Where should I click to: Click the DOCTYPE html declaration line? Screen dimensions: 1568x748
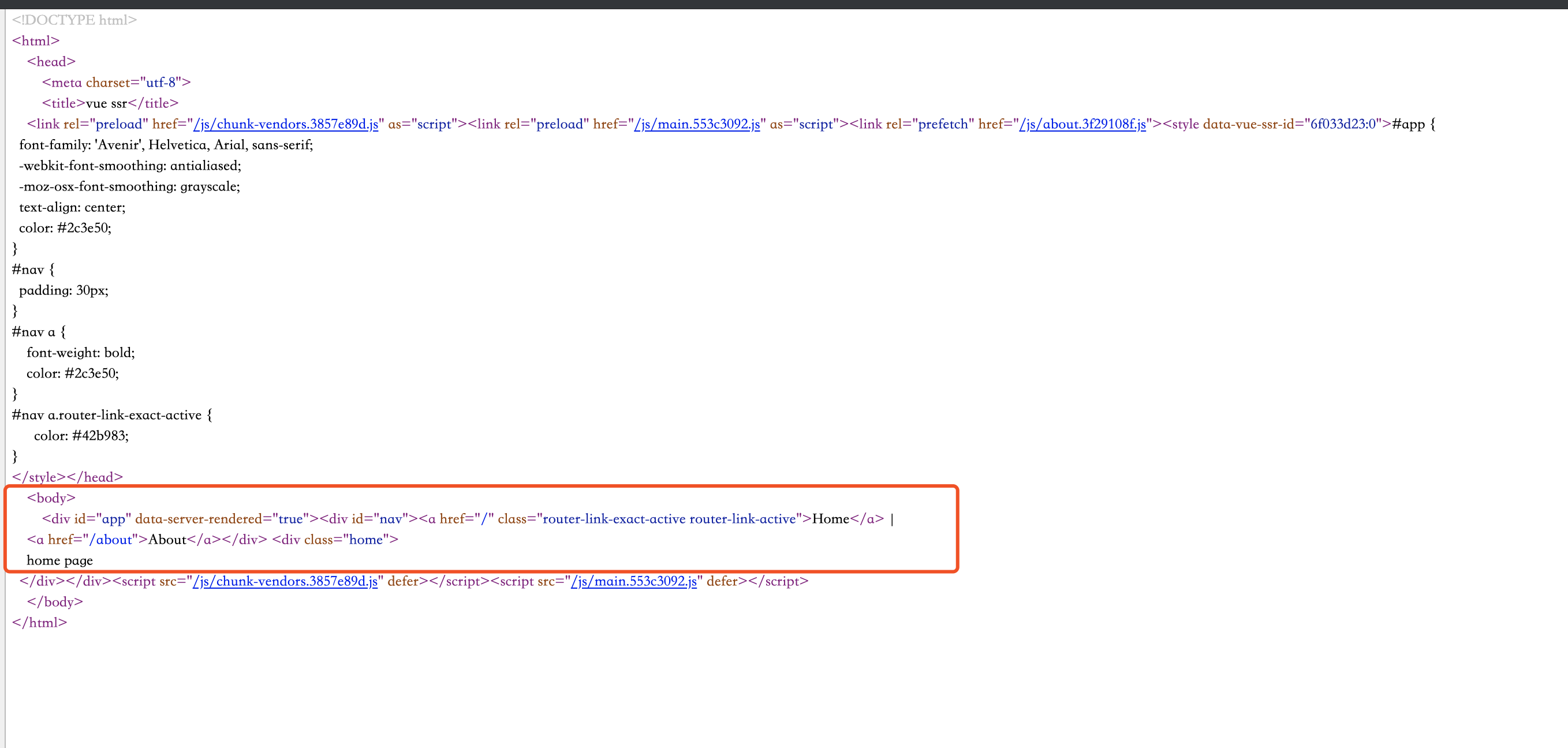click(x=74, y=20)
